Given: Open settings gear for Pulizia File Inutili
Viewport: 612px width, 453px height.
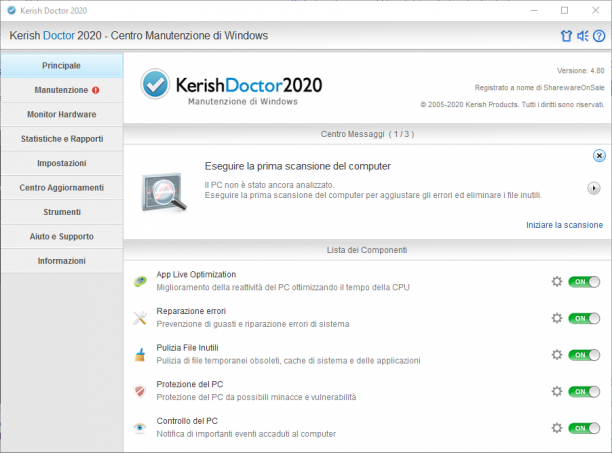Looking at the screenshot, I should (x=557, y=355).
